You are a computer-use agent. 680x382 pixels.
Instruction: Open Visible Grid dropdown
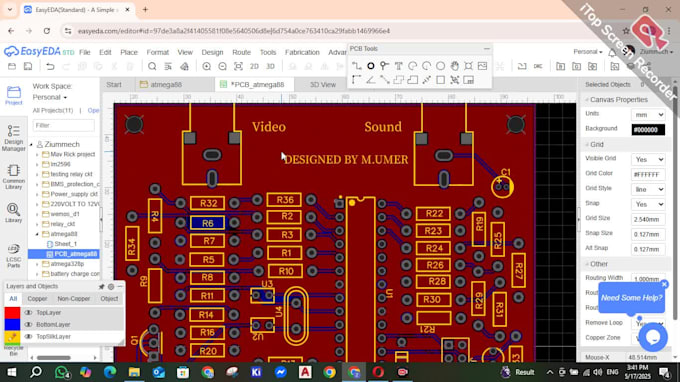pos(648,160)
